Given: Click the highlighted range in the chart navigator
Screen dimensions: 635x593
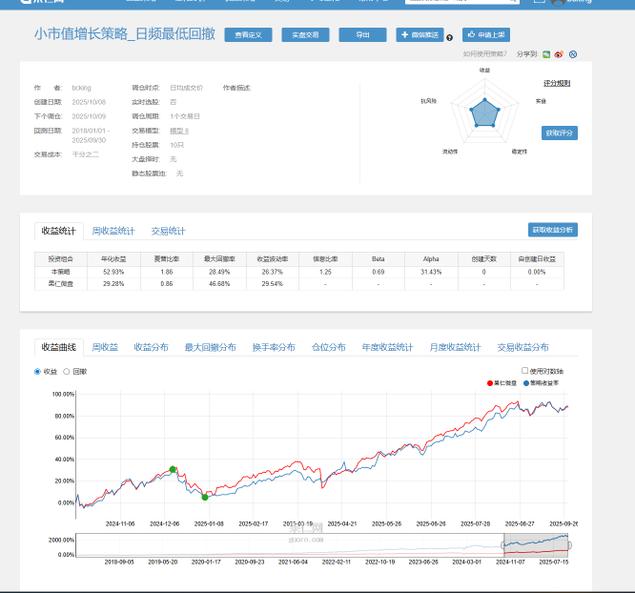Looking at the screenshot, I should coord(535,545).
